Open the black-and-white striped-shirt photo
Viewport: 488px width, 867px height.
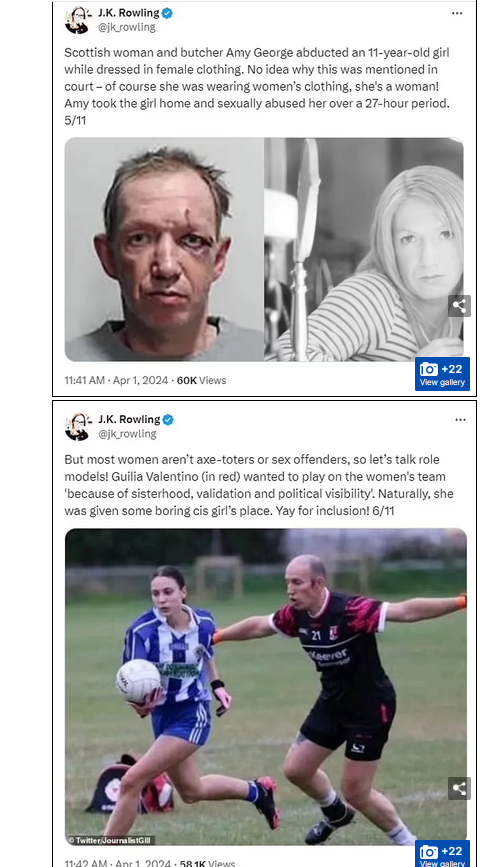coord(364,249)
